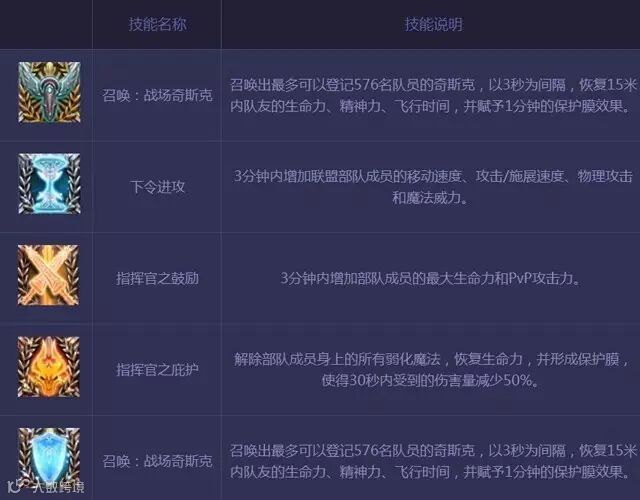
Task: Click the winged emblem skill icon
Action: (49, 92)
